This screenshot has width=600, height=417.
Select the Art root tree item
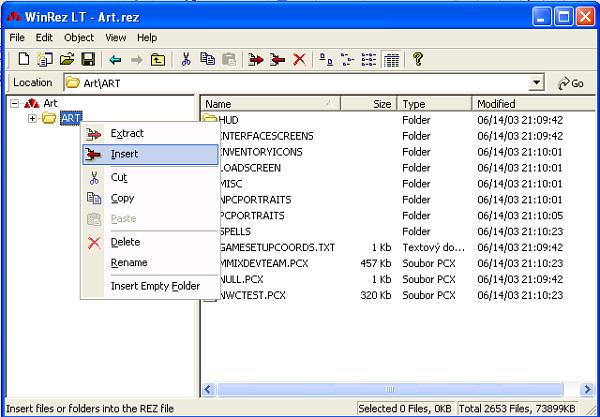coord(50,103)
